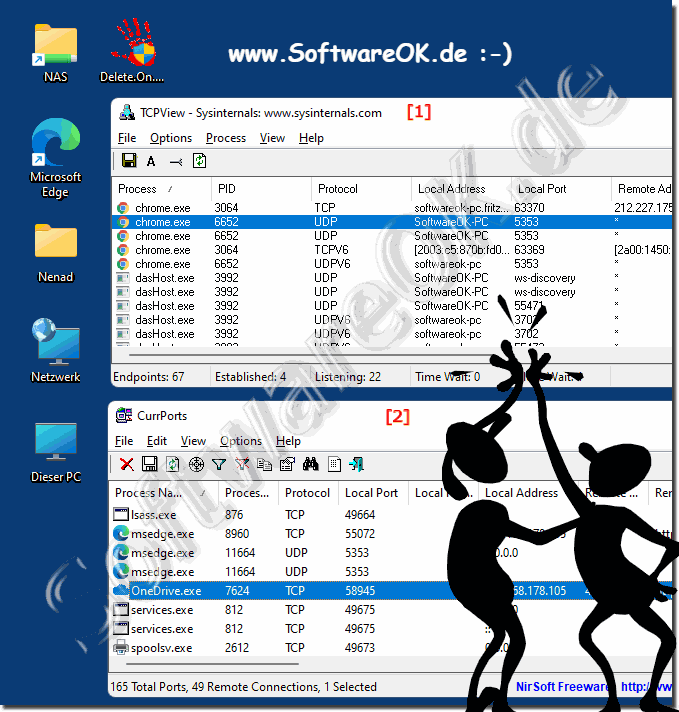
Task: Select the Dieser PC desktop icon
Action: [x=56, y=453]
